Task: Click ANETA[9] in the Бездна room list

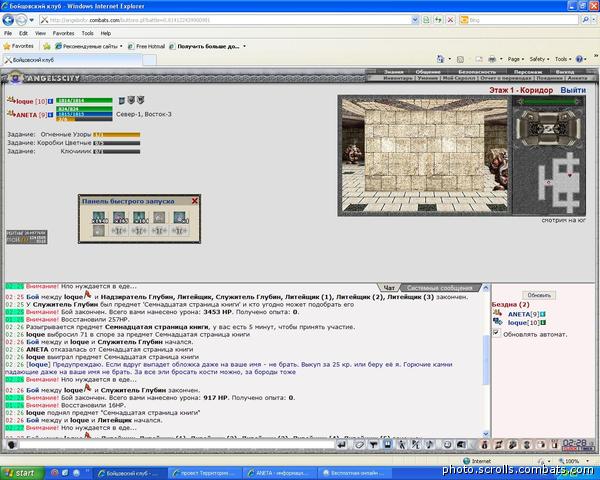Action: tap(523, 314)
